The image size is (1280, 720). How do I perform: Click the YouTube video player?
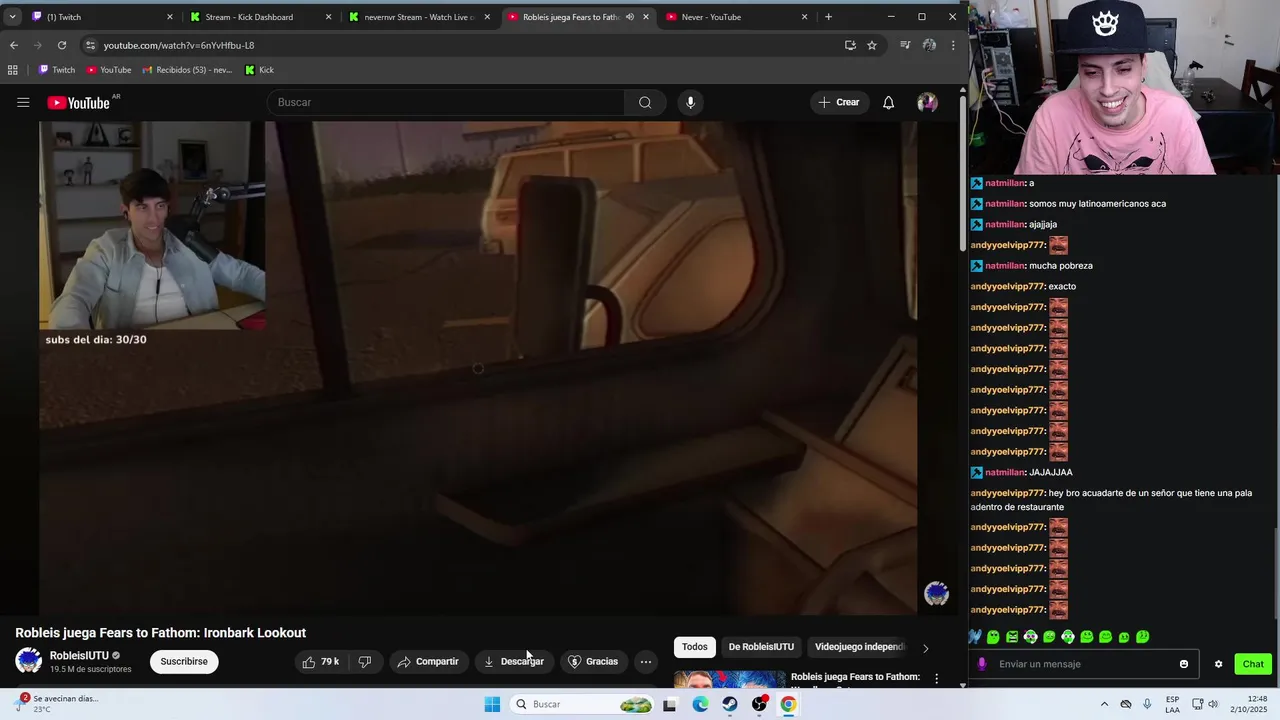click(478, 368)
